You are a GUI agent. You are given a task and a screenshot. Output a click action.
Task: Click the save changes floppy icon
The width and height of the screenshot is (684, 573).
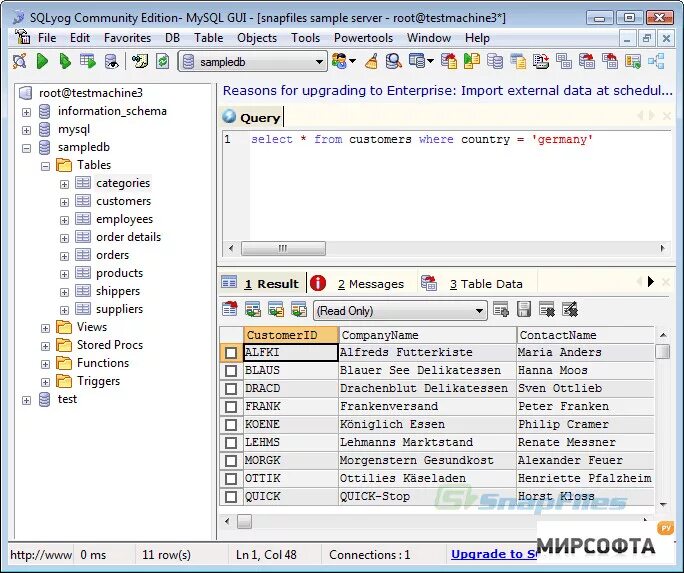tap(523, 309)
